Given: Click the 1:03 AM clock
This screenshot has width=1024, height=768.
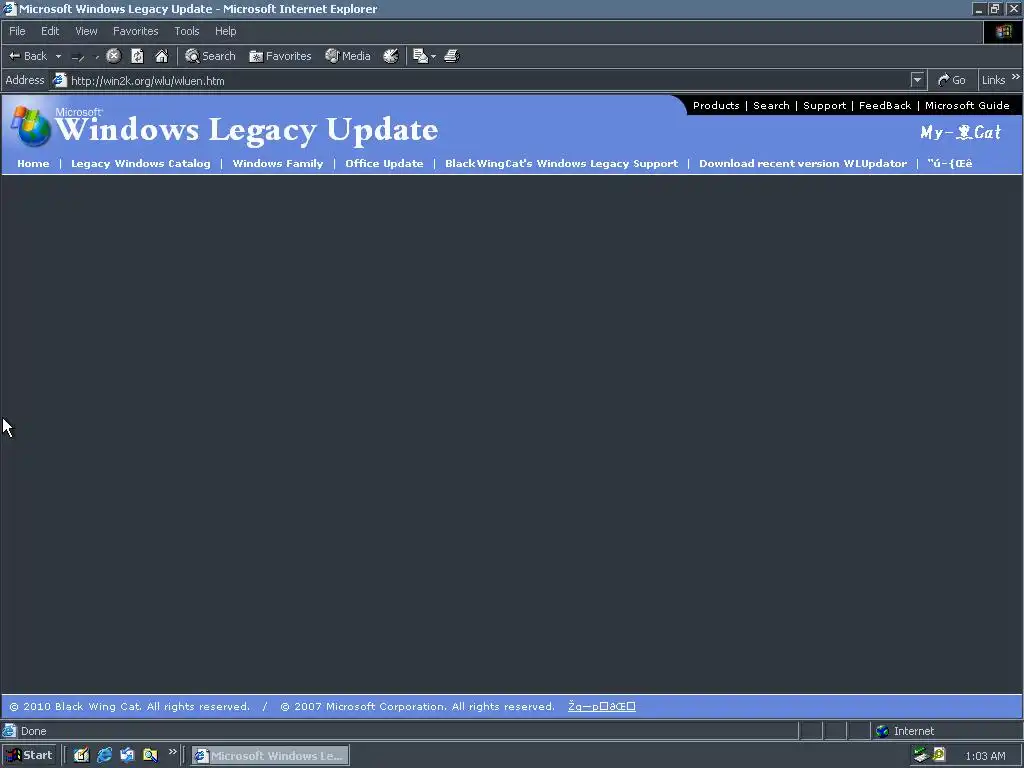Looking at the screenshot, I should tap(985, 756).
